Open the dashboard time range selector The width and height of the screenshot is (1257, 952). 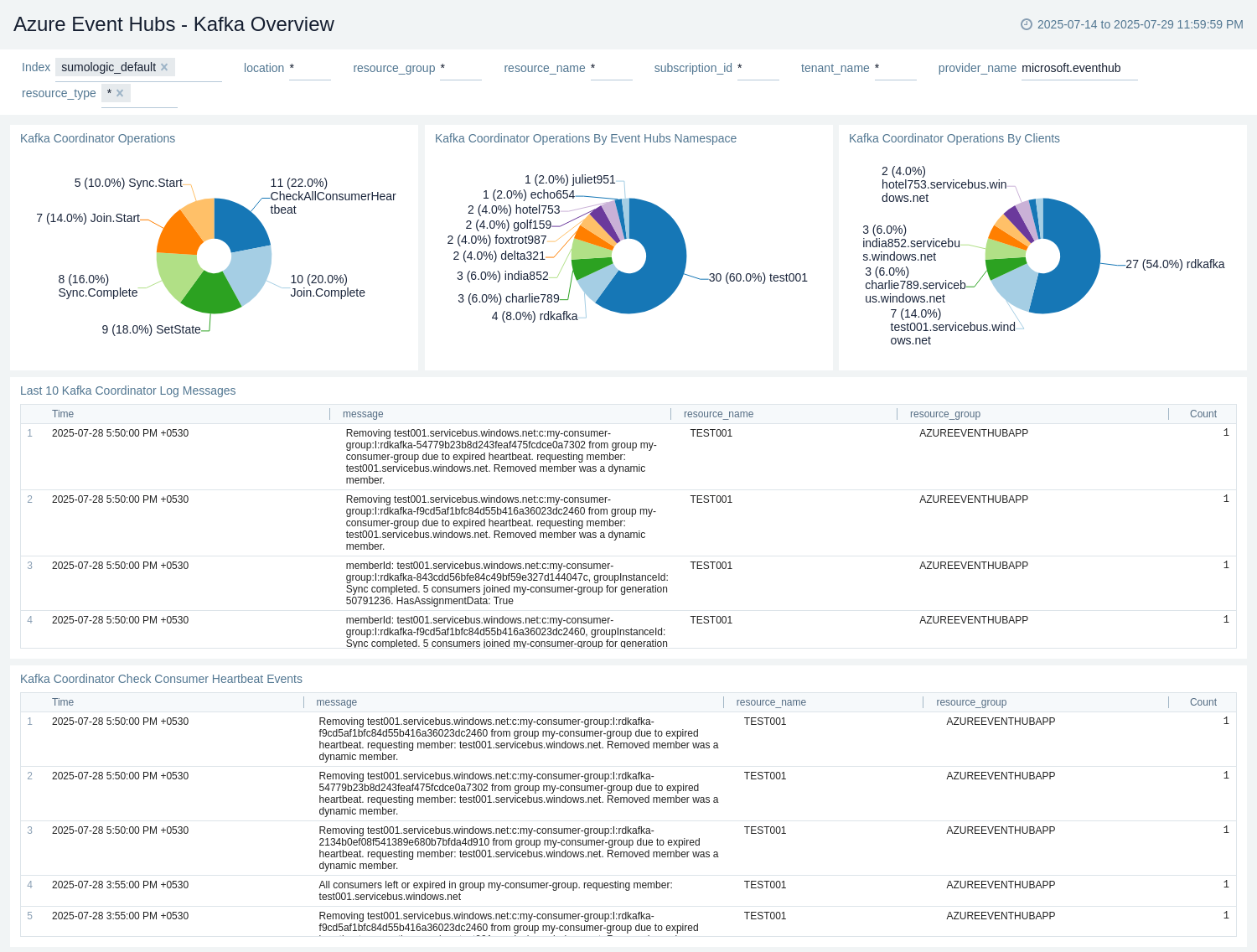click(x=1131, y=24)
